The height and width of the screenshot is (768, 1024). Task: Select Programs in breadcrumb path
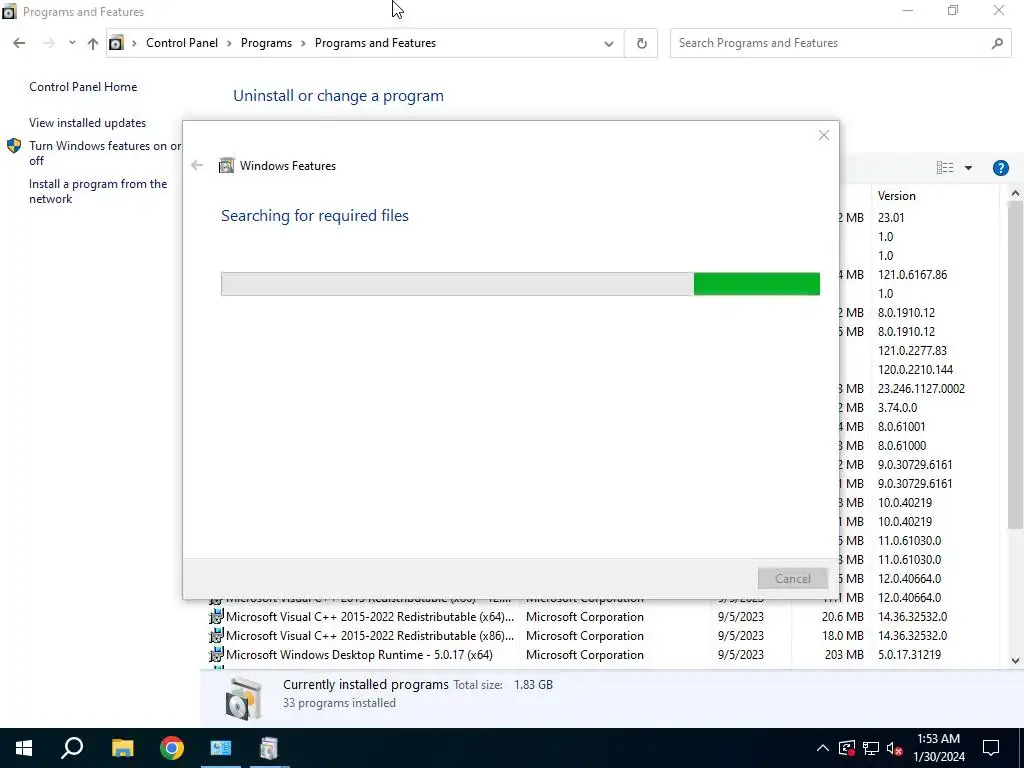(266, 43)
